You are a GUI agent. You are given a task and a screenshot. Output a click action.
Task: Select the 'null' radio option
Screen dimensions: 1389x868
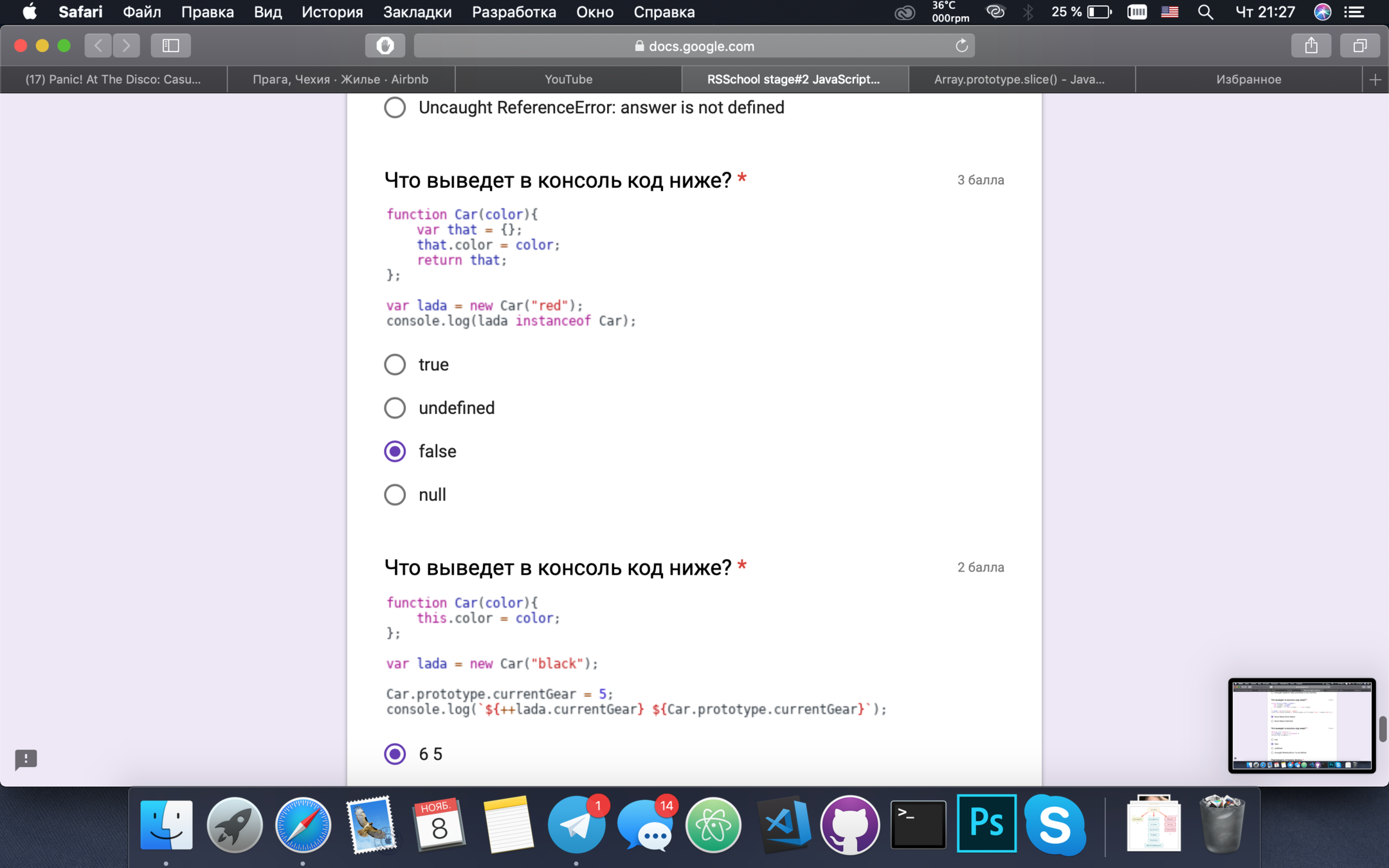tap(395, 494)
